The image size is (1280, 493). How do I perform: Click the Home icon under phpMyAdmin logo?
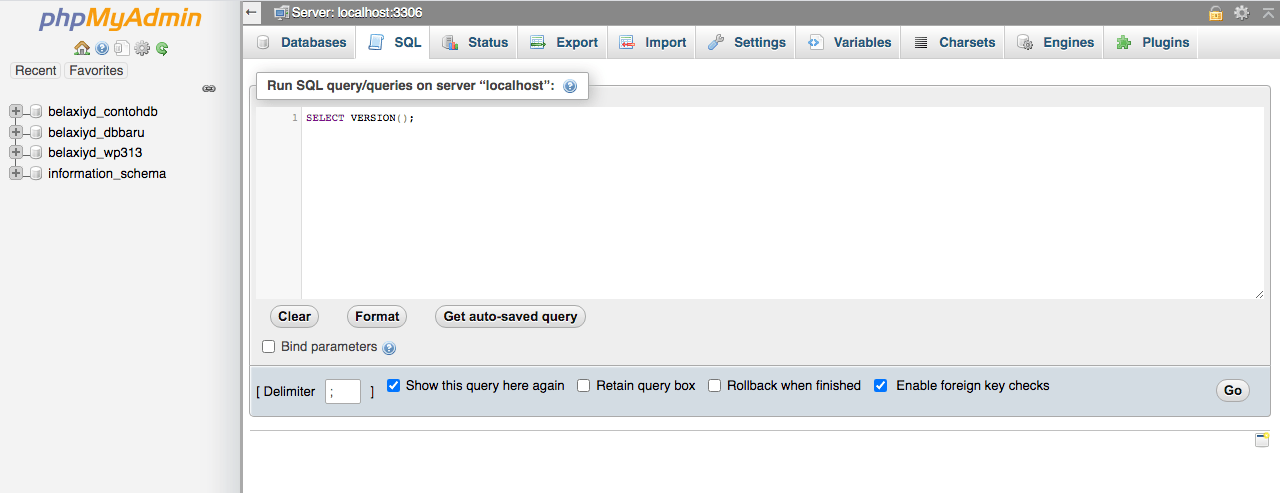click(x=82, y=48)
